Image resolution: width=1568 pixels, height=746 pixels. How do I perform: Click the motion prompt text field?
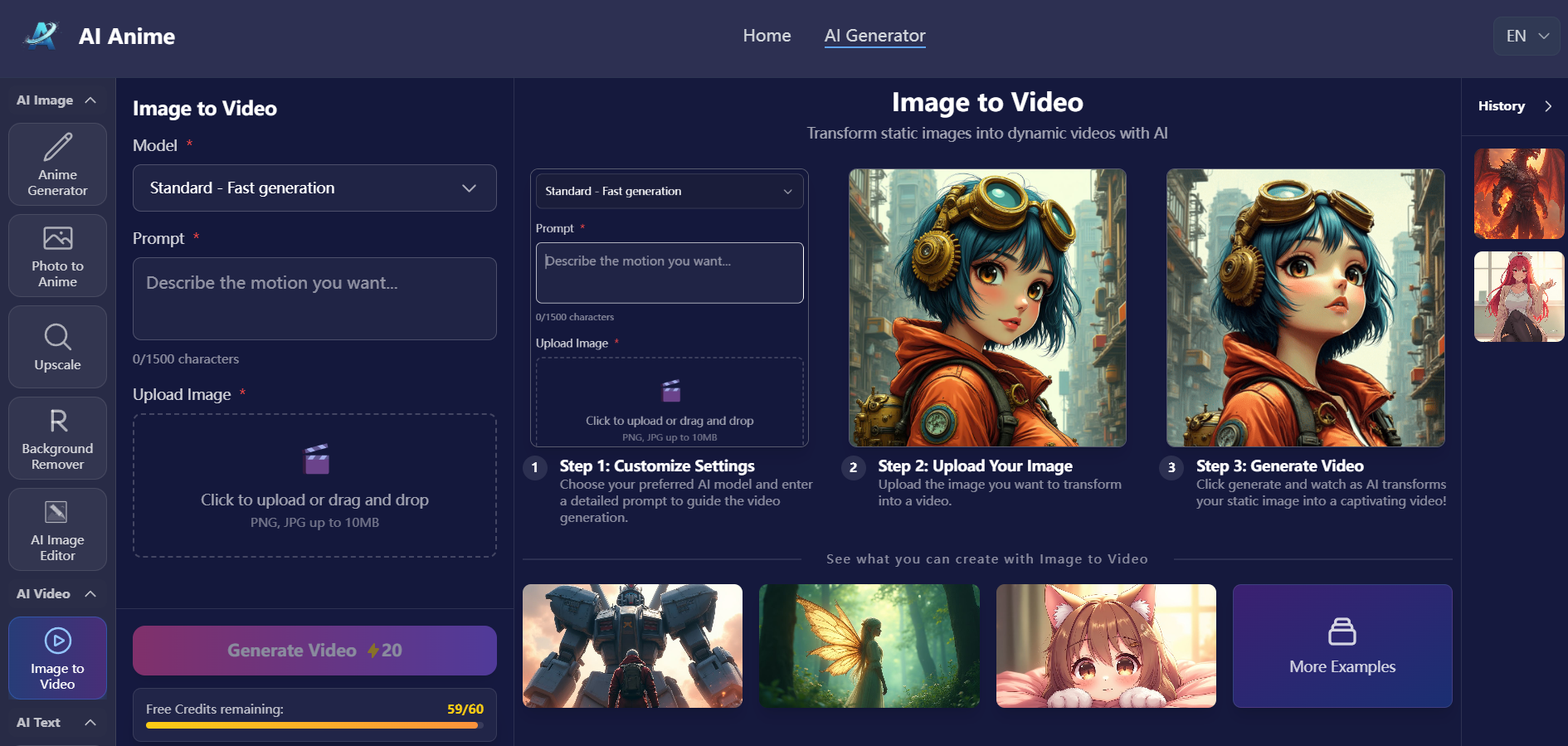click(314, 299)
